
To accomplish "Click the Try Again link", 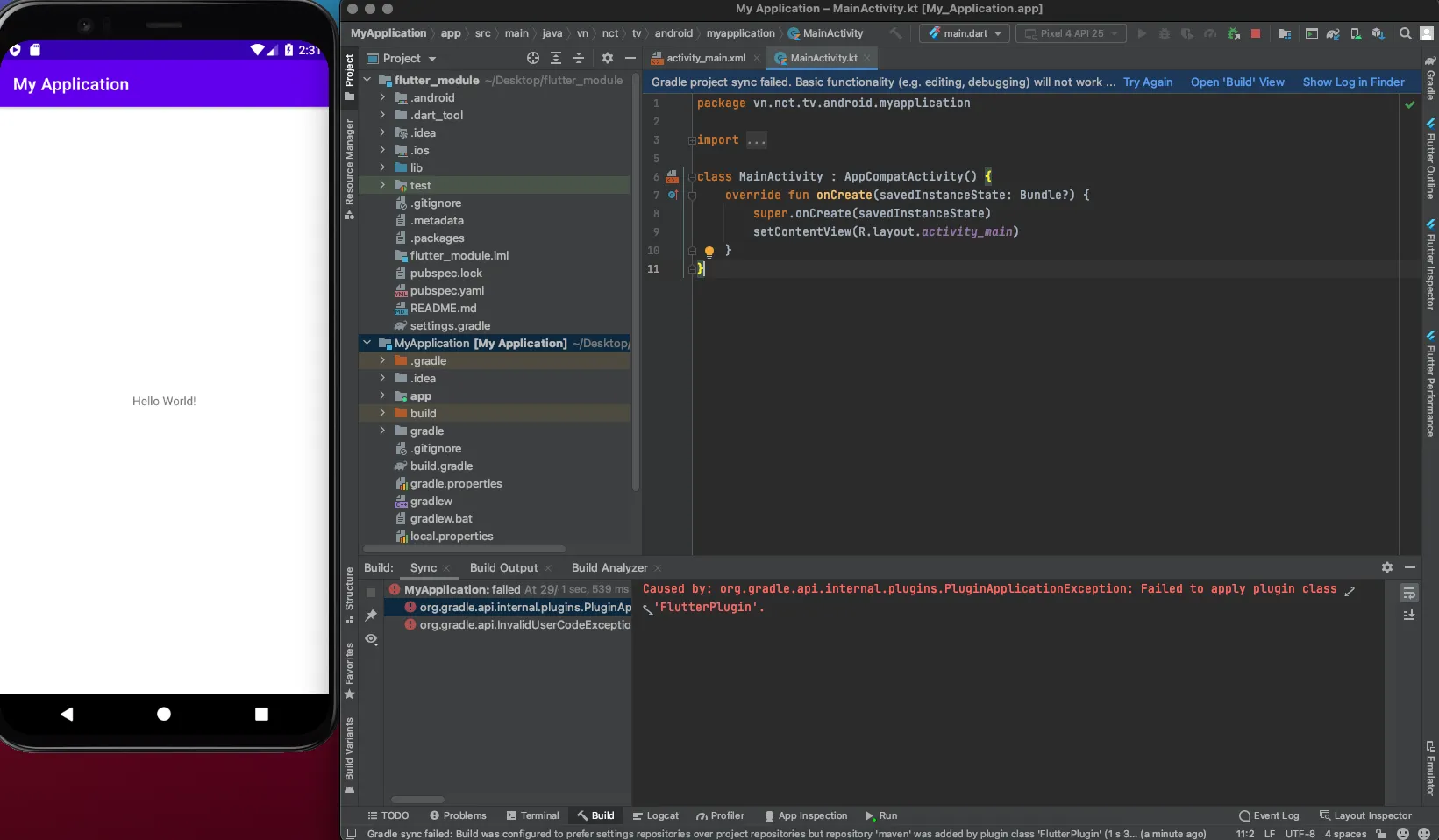I will pos(1147,82).
